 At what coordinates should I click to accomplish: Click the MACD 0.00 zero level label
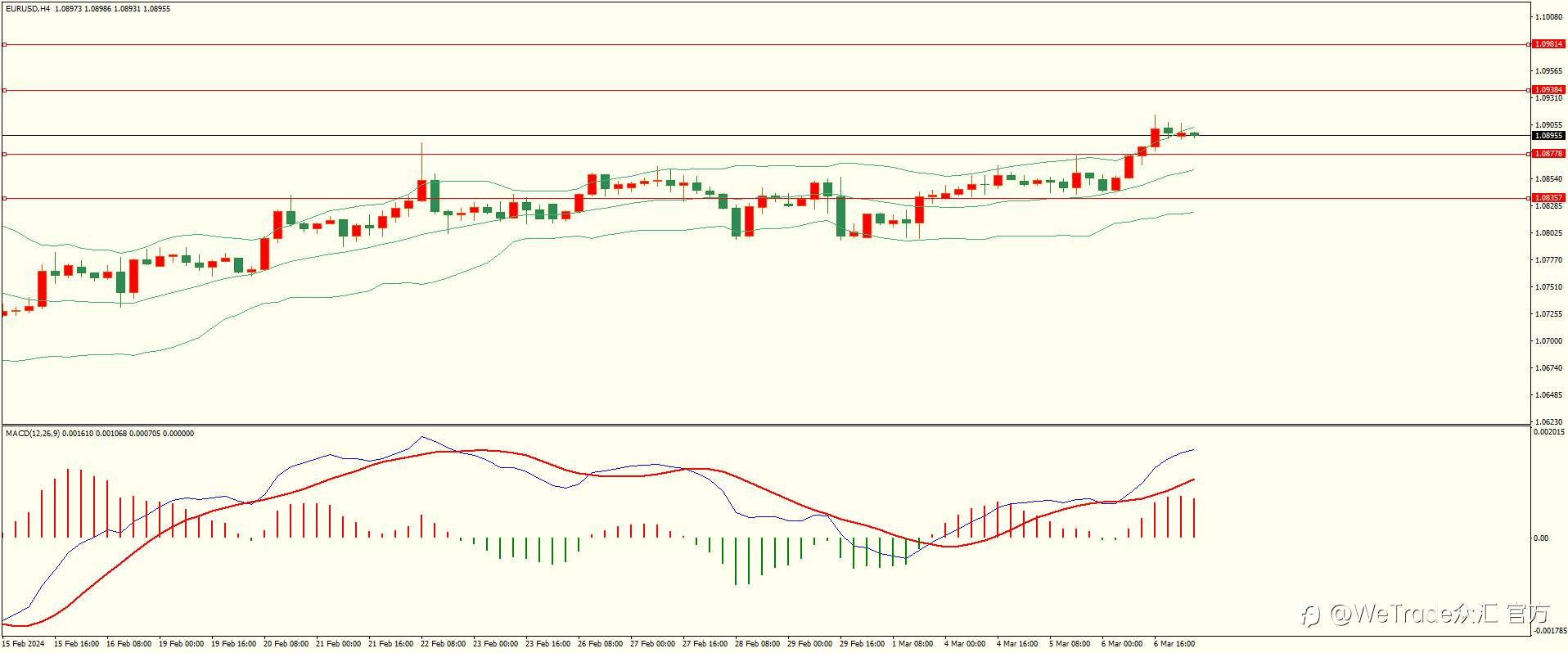tap(1541, 538)
